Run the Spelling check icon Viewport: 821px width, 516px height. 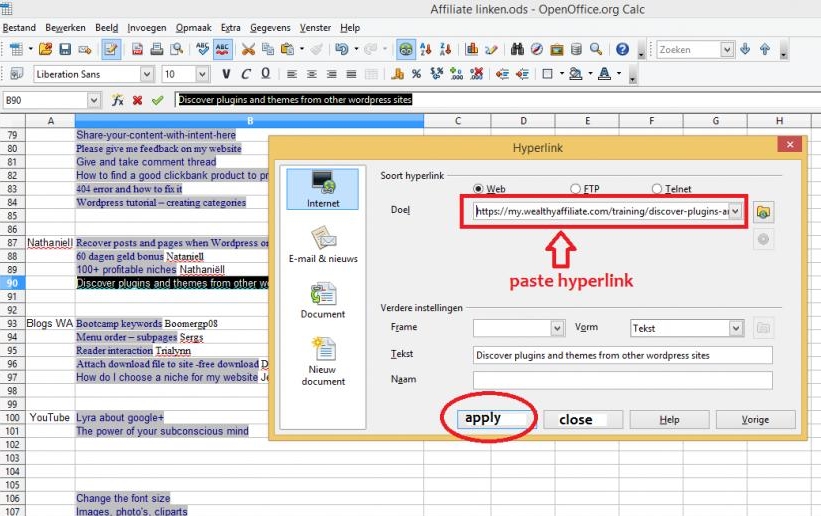203,49
